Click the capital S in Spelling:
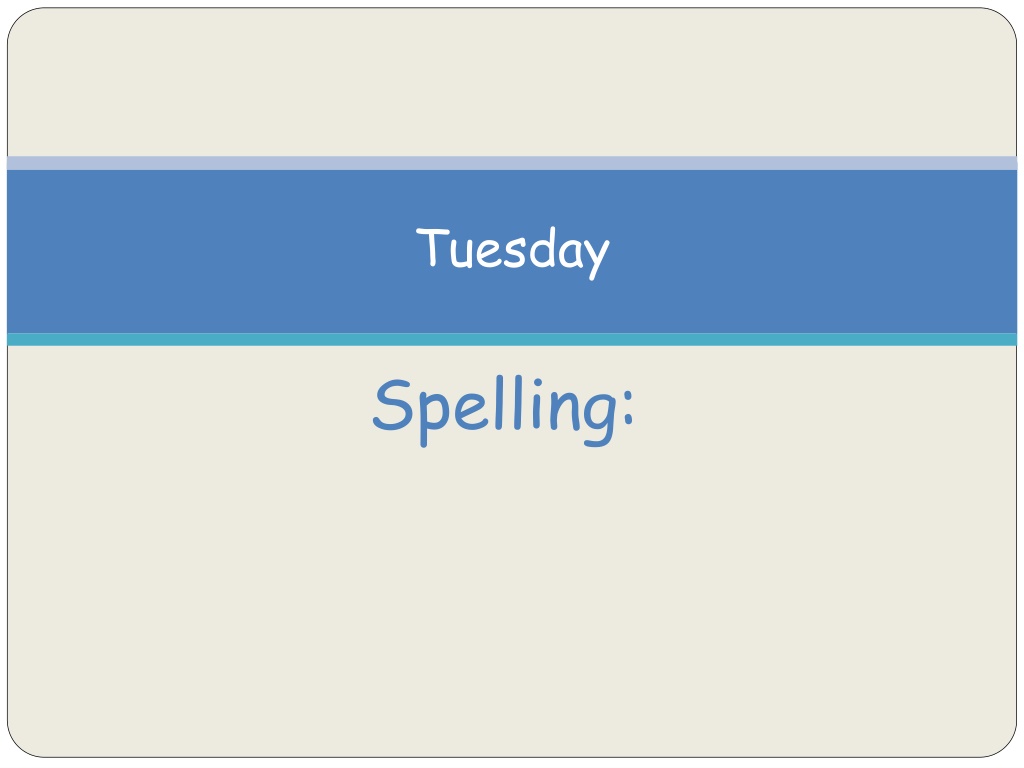 pyautogui.click(x=392, y=405)
